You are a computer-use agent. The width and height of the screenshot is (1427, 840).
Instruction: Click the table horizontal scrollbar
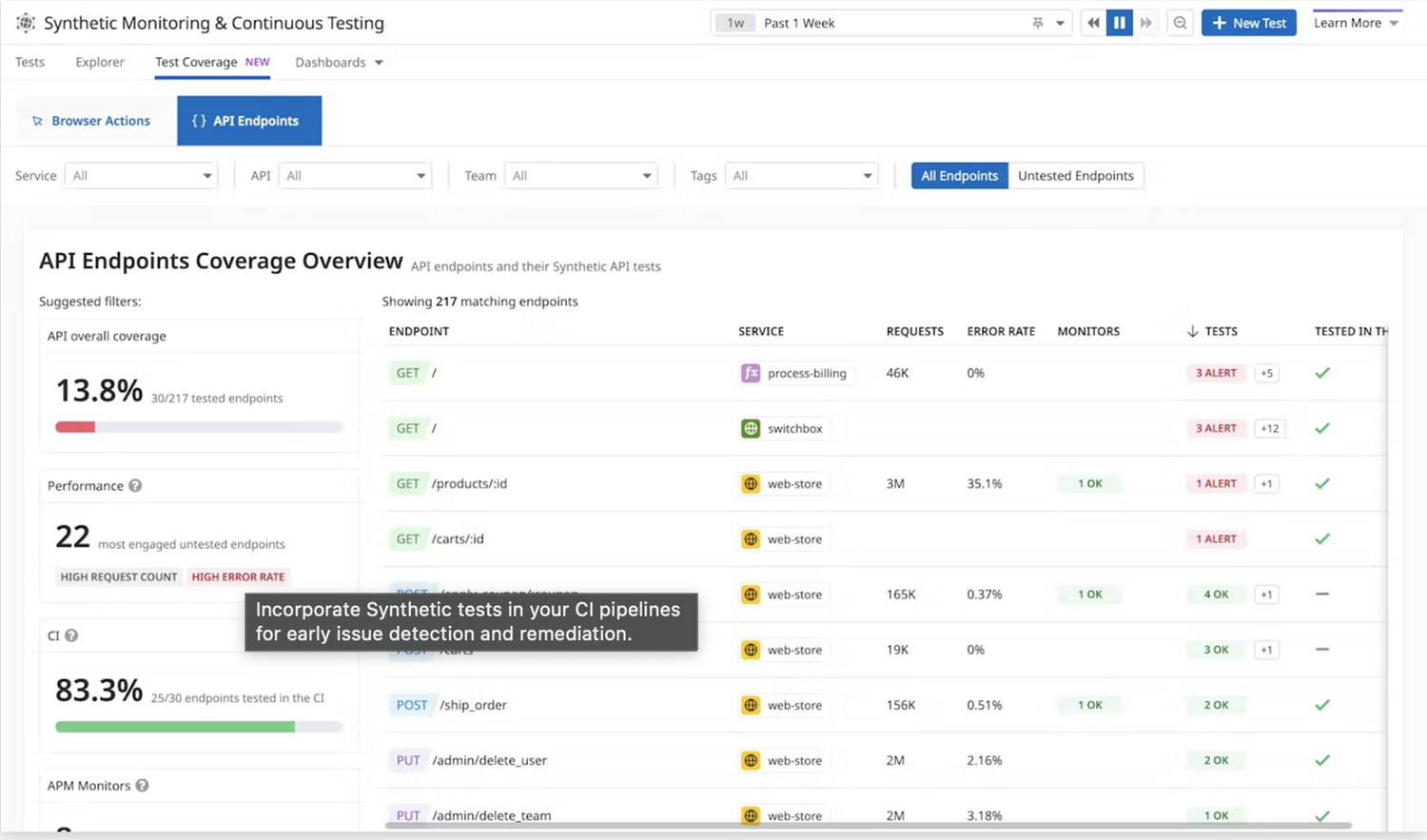[868, 825]
